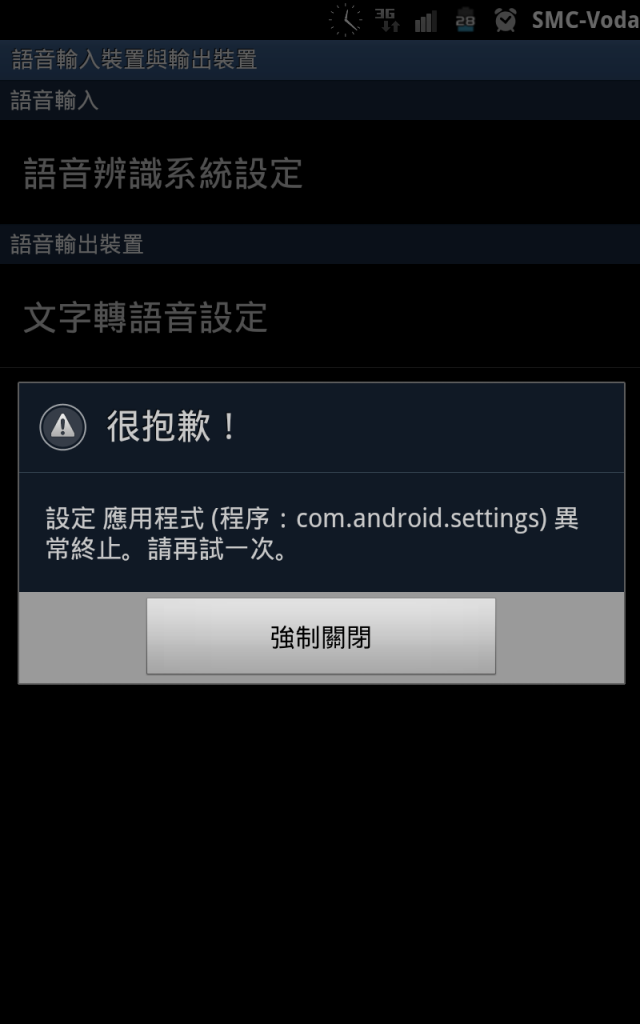
Task: Tap the warning triangle icon in the dialog
Action: tap(63, 427)
